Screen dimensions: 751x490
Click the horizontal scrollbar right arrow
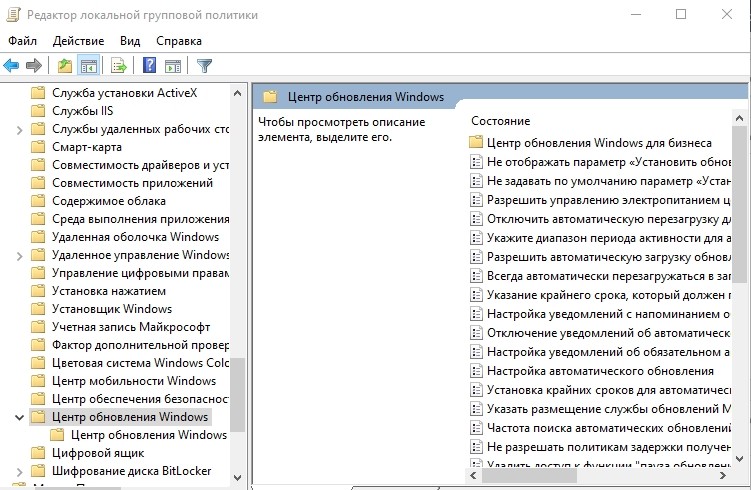(x=723, y=476)
